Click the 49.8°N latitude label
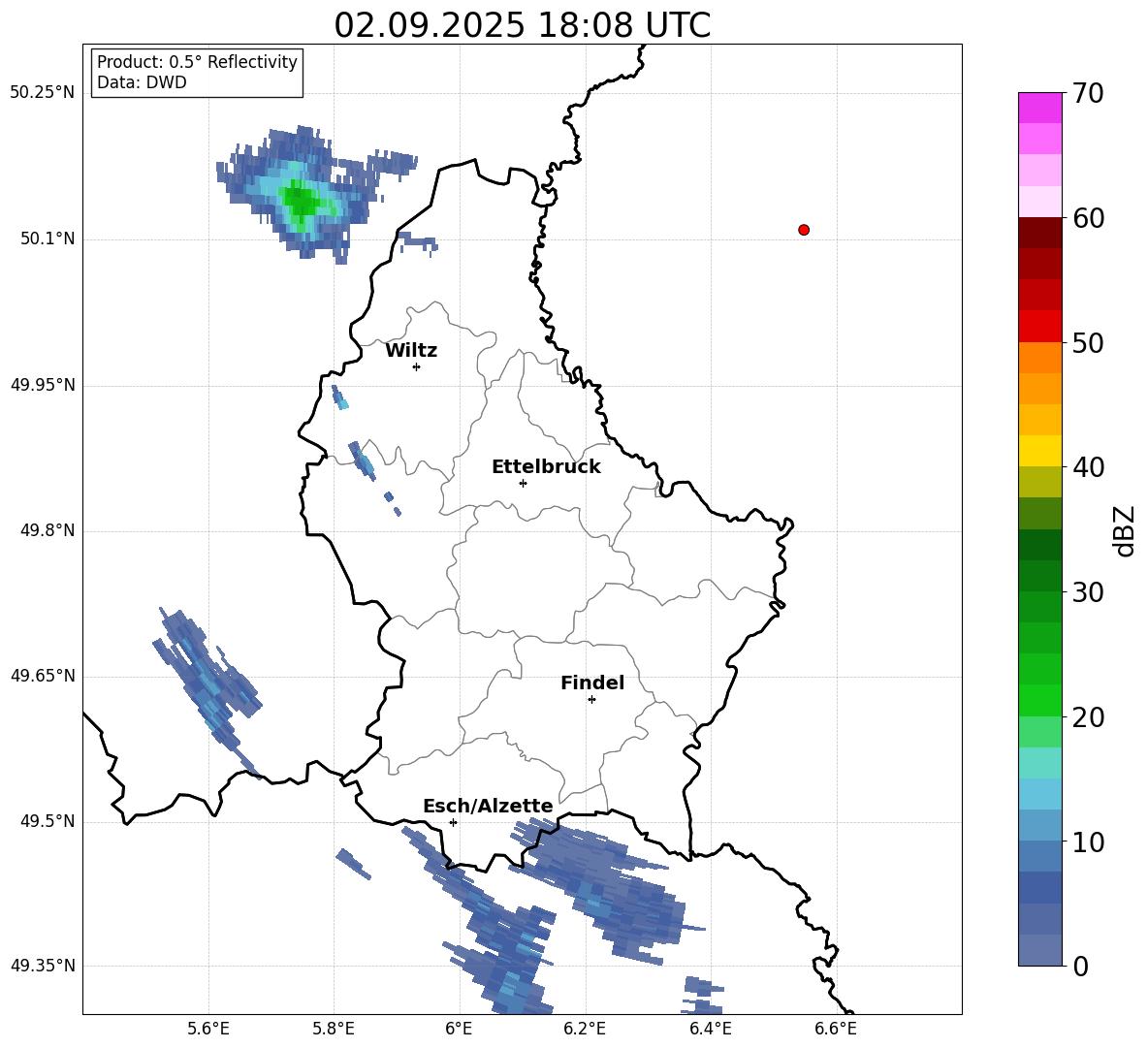 point(48,530)
